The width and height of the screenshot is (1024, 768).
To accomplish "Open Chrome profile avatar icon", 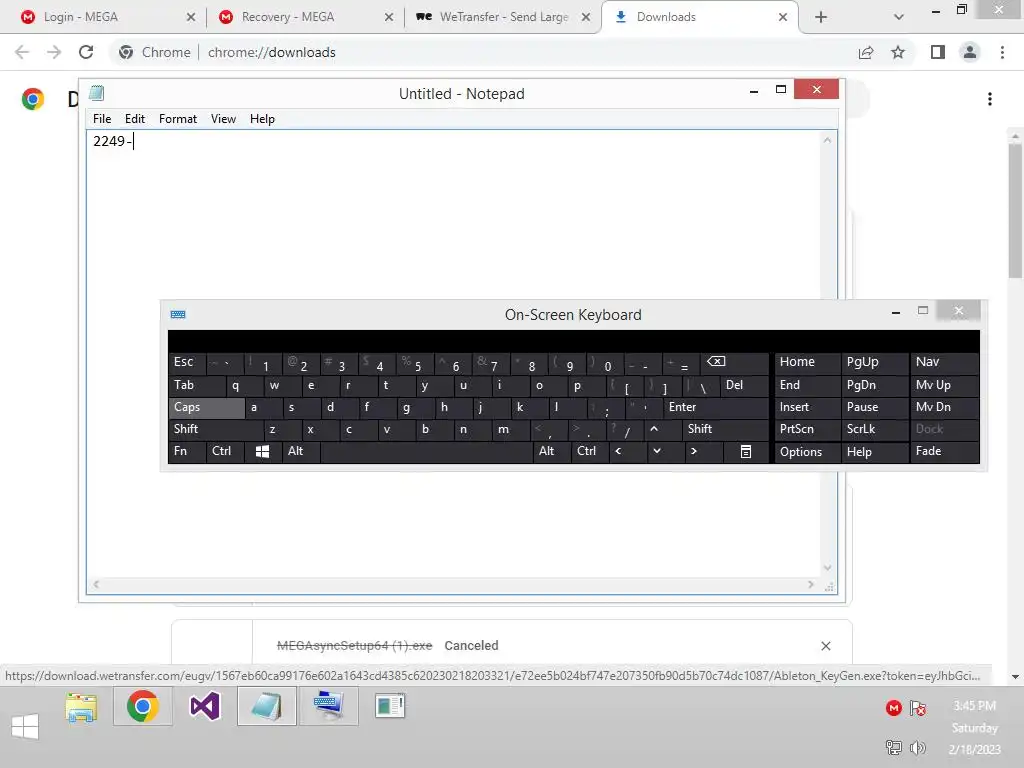I will (x=970, y=52).
